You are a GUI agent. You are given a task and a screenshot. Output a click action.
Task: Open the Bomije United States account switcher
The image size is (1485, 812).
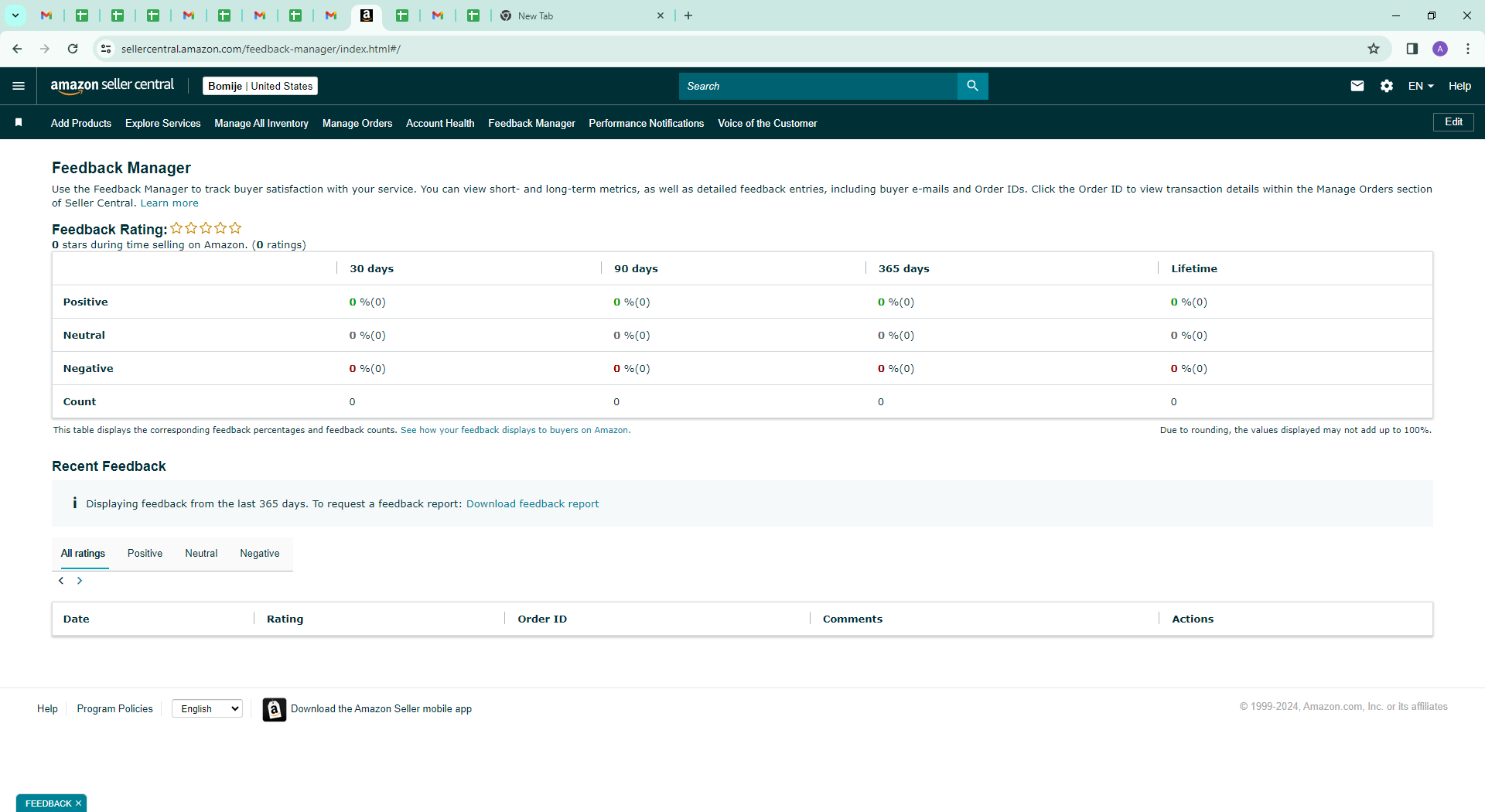pos(260,86)
